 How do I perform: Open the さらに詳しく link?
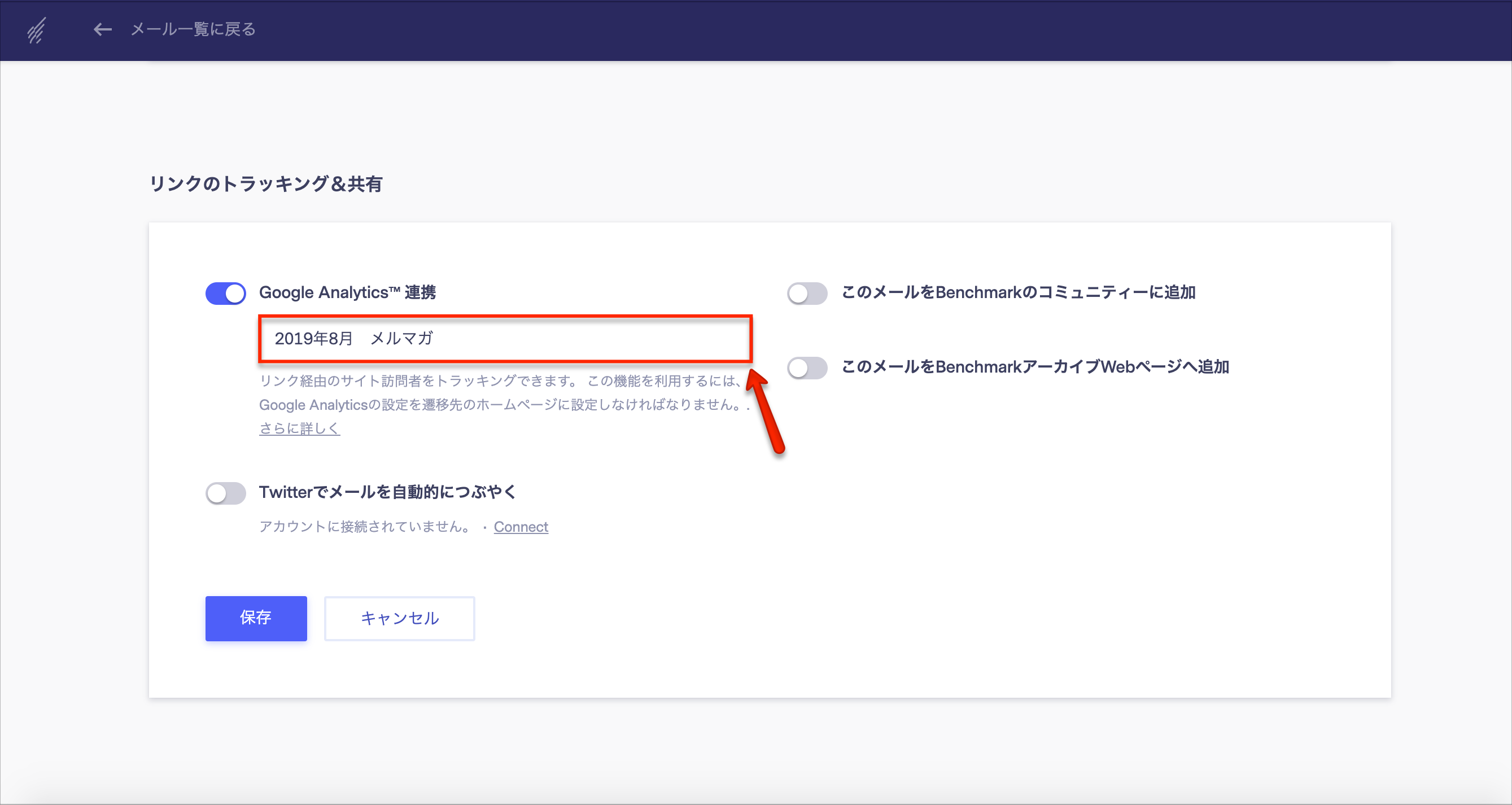point(299,428)
